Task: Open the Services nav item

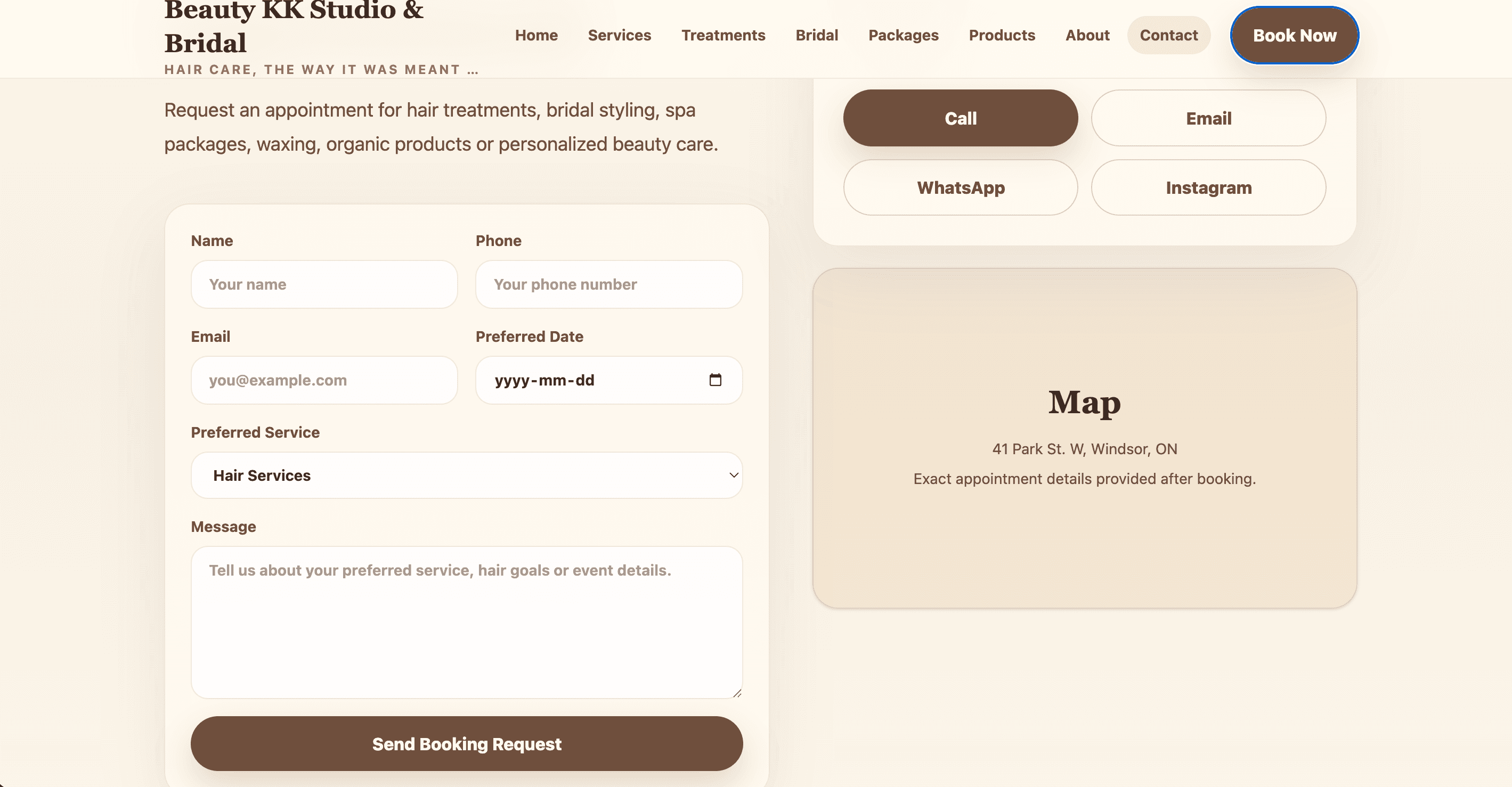Action: click(619, 35)
